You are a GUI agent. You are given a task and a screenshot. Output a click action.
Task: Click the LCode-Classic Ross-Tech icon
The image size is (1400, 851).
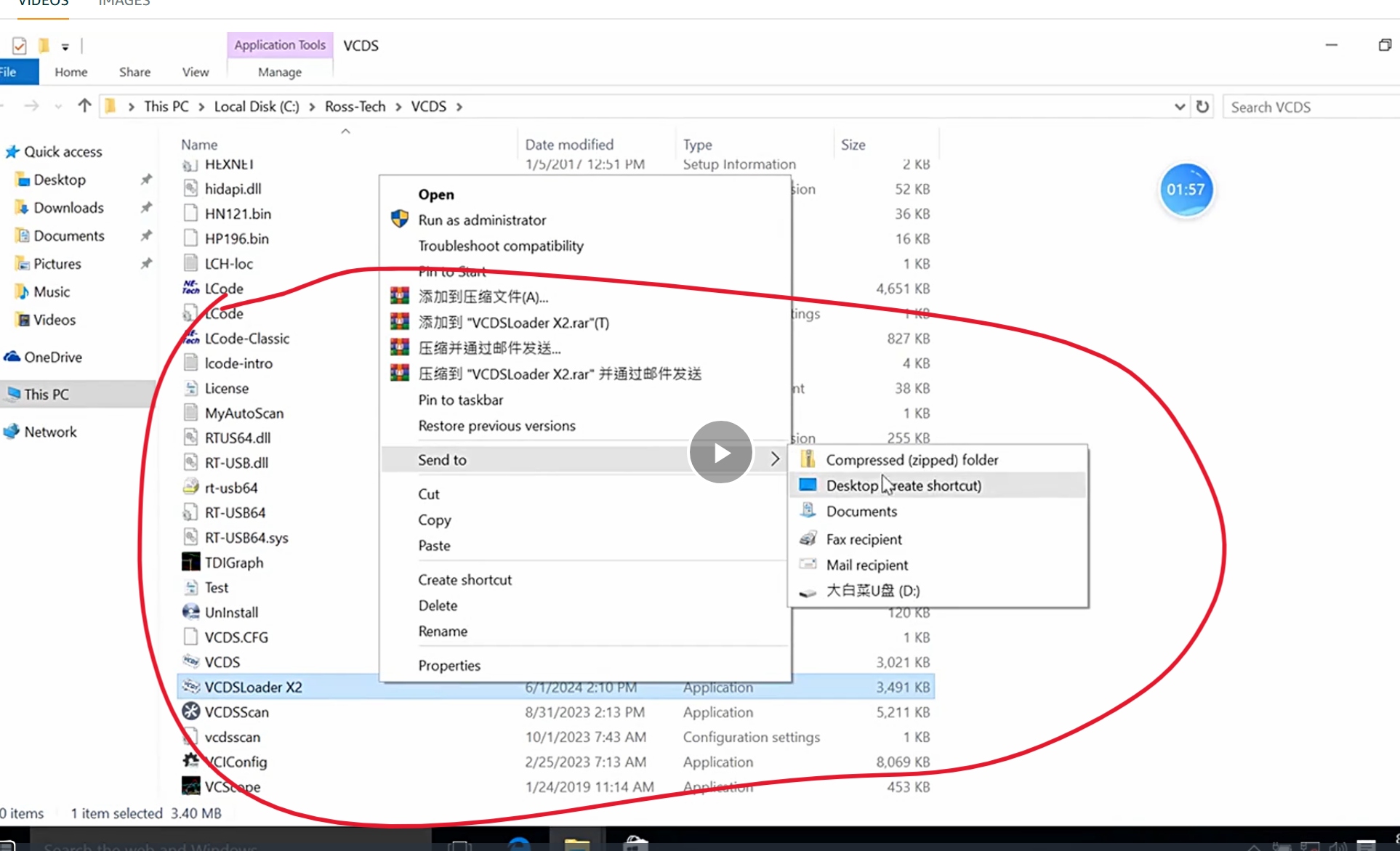point(190,337)
